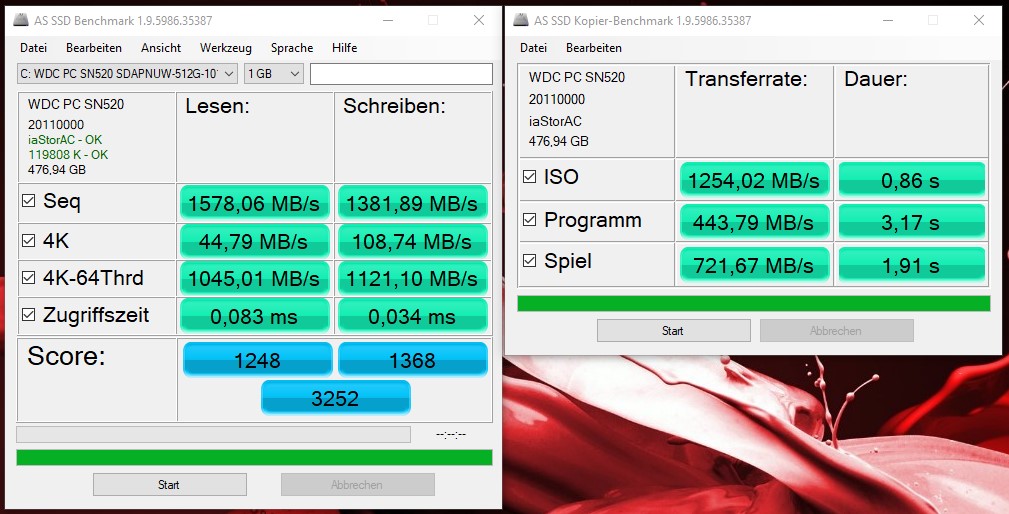Click the Spiel duration 1,91 s
This screenshot has height=514, width=1009.
point(911,264)
